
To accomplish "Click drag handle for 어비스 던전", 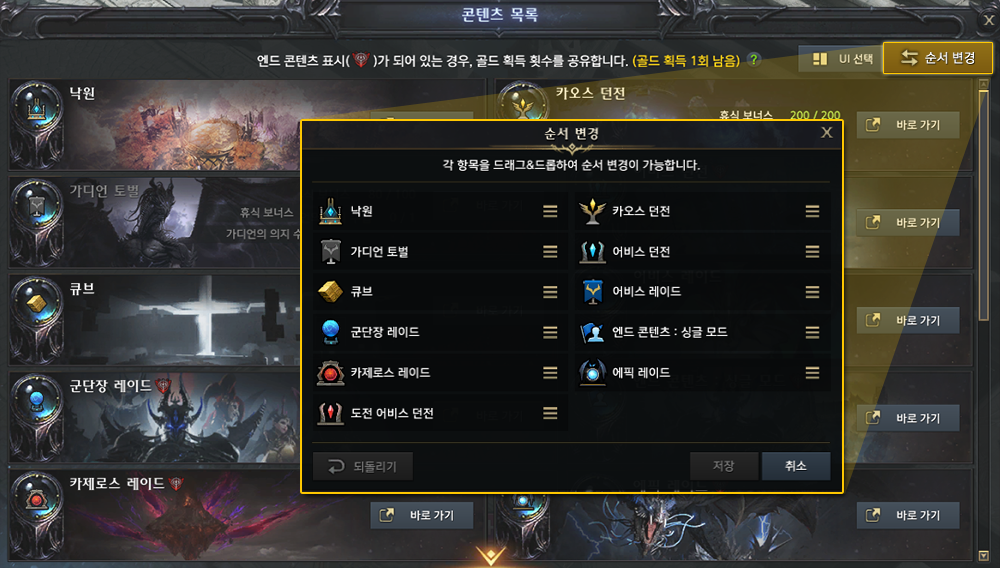I will tap(812, 251).
